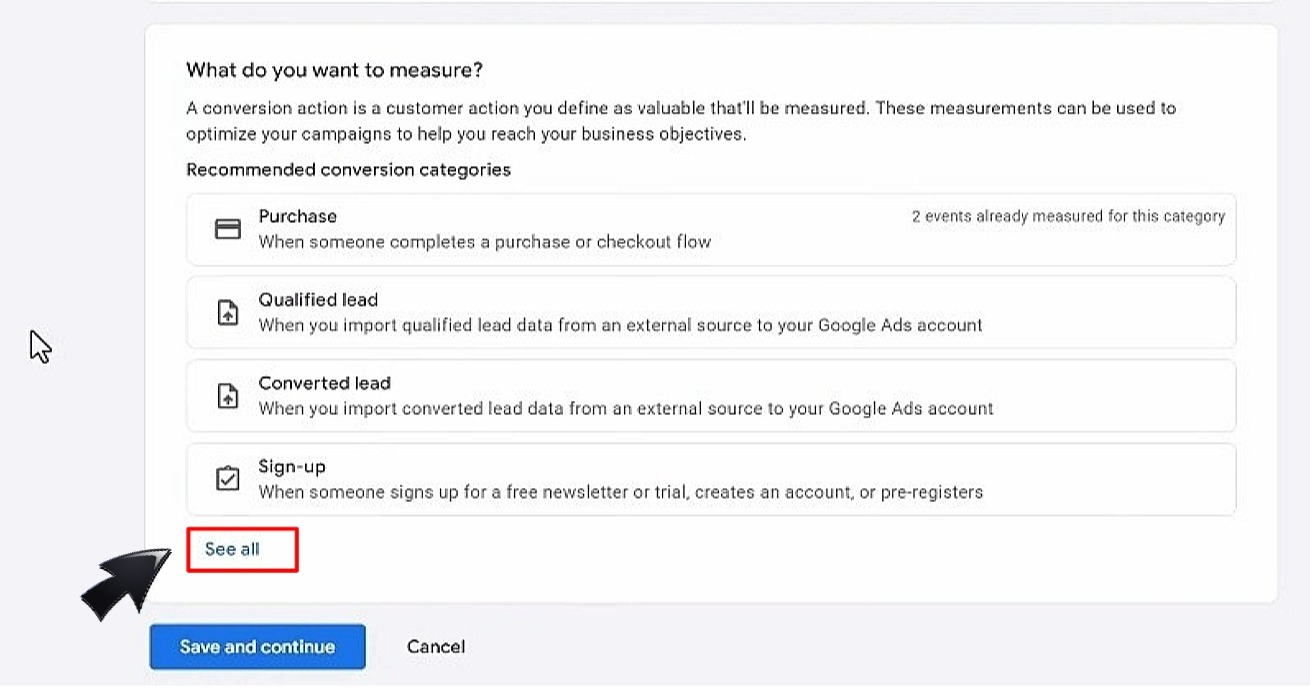Cancel the conversion setup

point(435,647)
